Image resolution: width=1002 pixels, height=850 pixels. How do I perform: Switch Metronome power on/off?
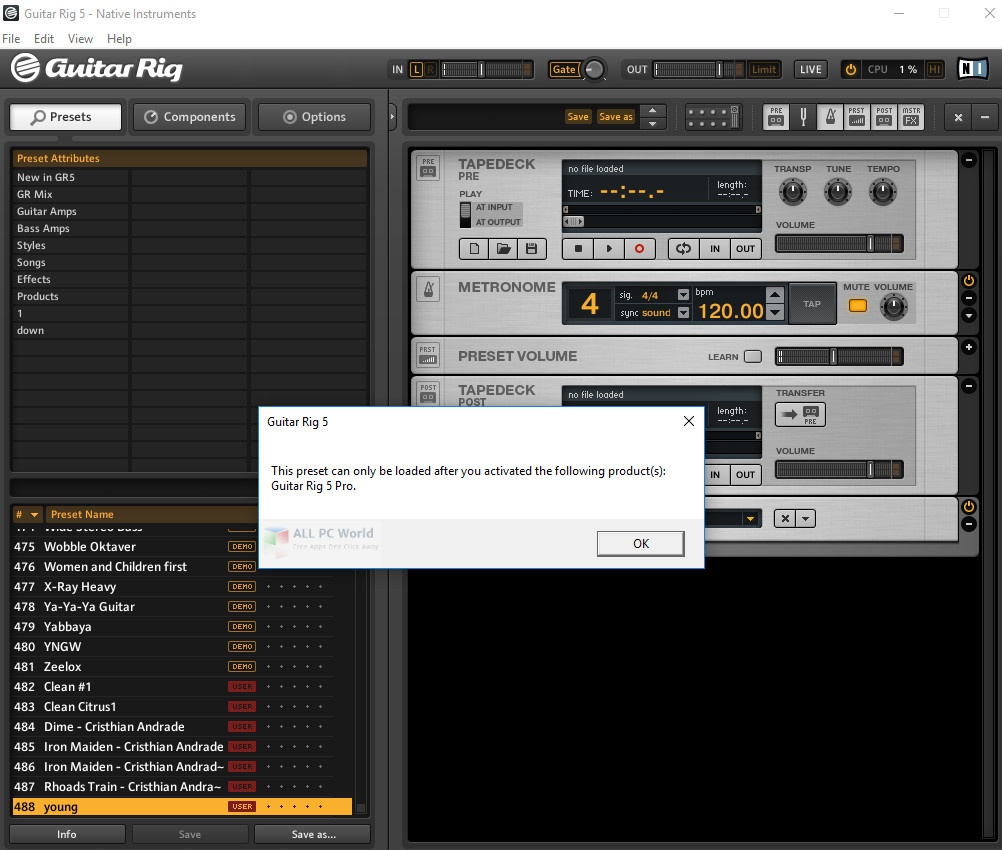(x=969, y=280)
